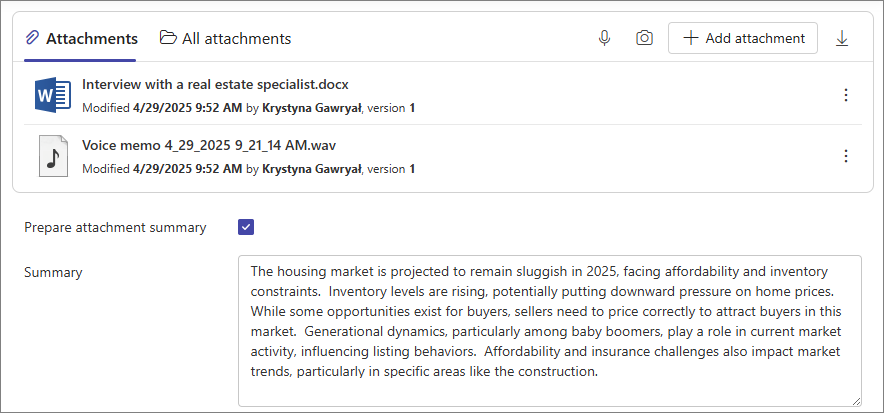The image size is (884, 413).
Task: Click the camera capture icon
Action: (x=644, y=38)
